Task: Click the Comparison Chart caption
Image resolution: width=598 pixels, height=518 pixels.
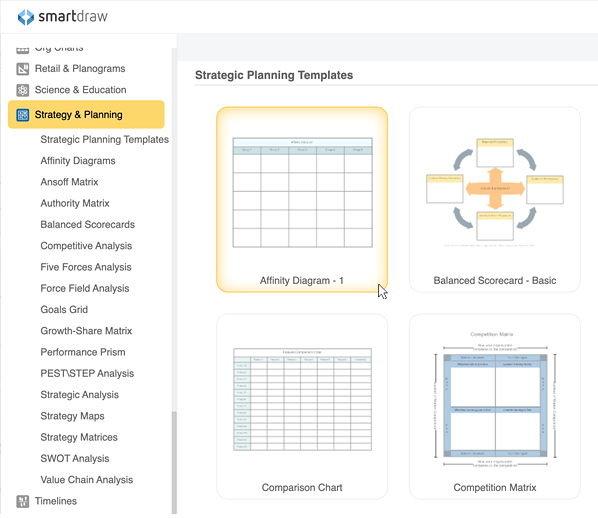Action: 302,488
